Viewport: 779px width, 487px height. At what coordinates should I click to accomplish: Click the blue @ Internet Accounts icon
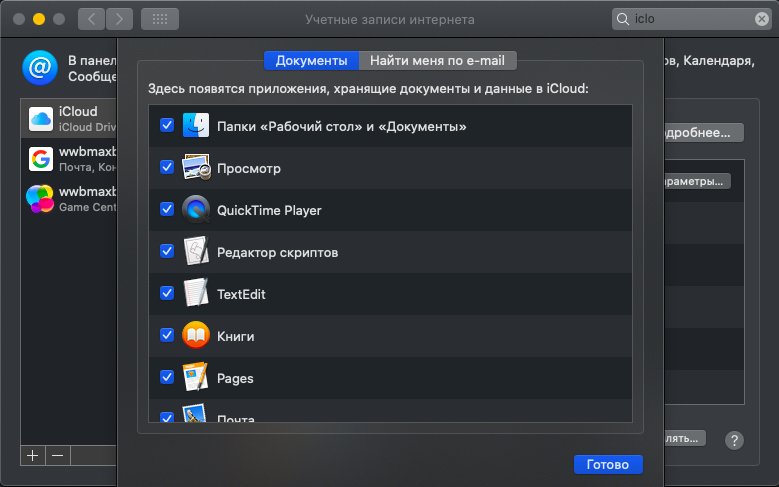(40, 68)
